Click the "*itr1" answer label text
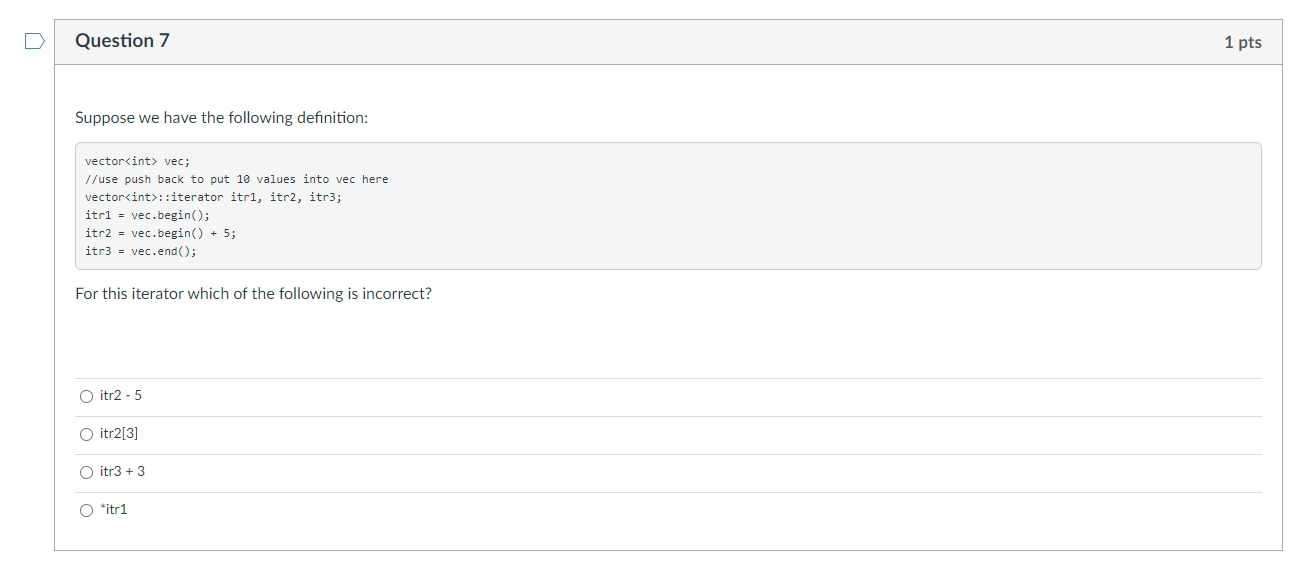Image resolution: width=1316 pixels, height=581 pixels. click(x=114, y=510)
